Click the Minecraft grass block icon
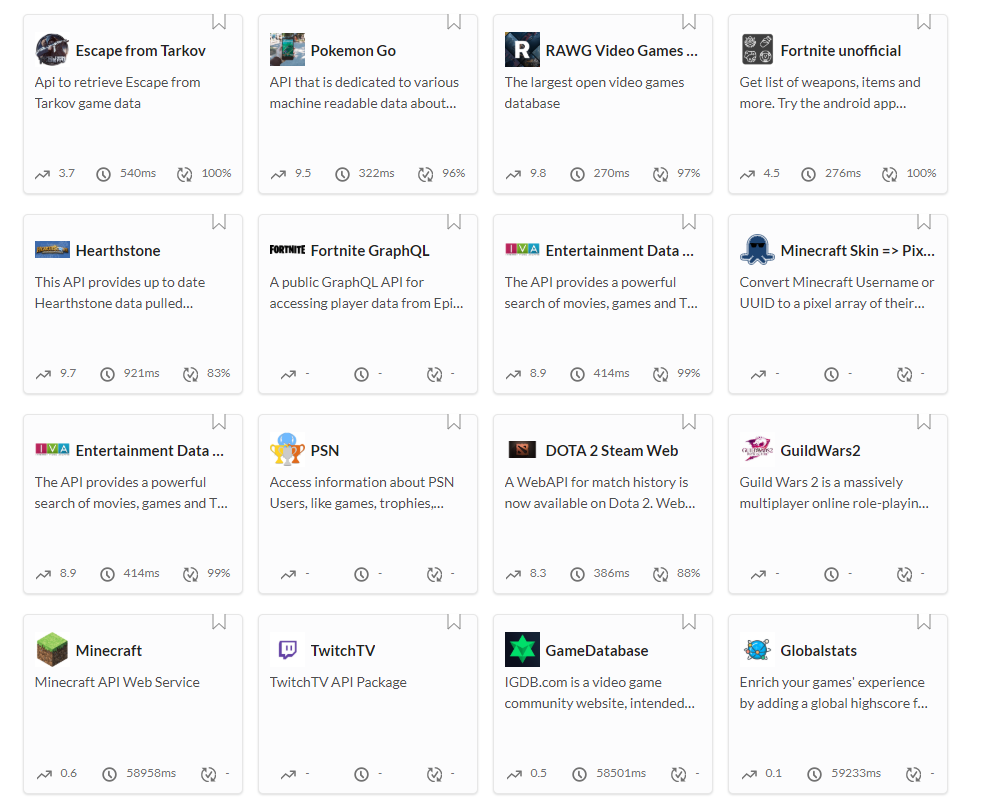 coord(52,650)
